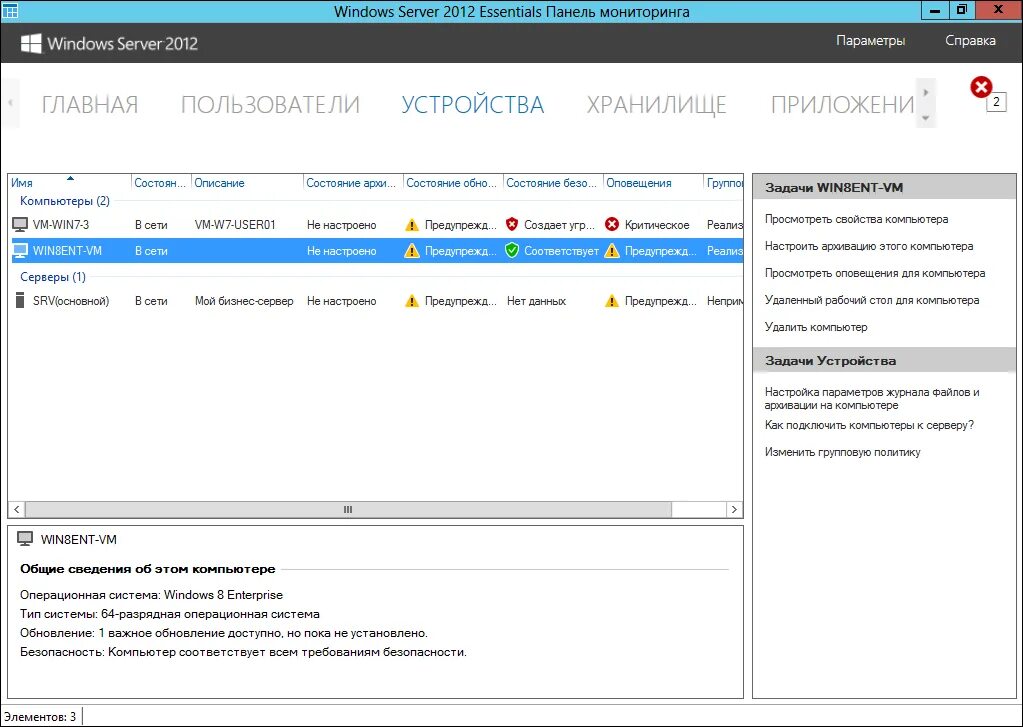Click the horizontal scrollbar thumb
1023x727 pixels.
coord(348,510)
